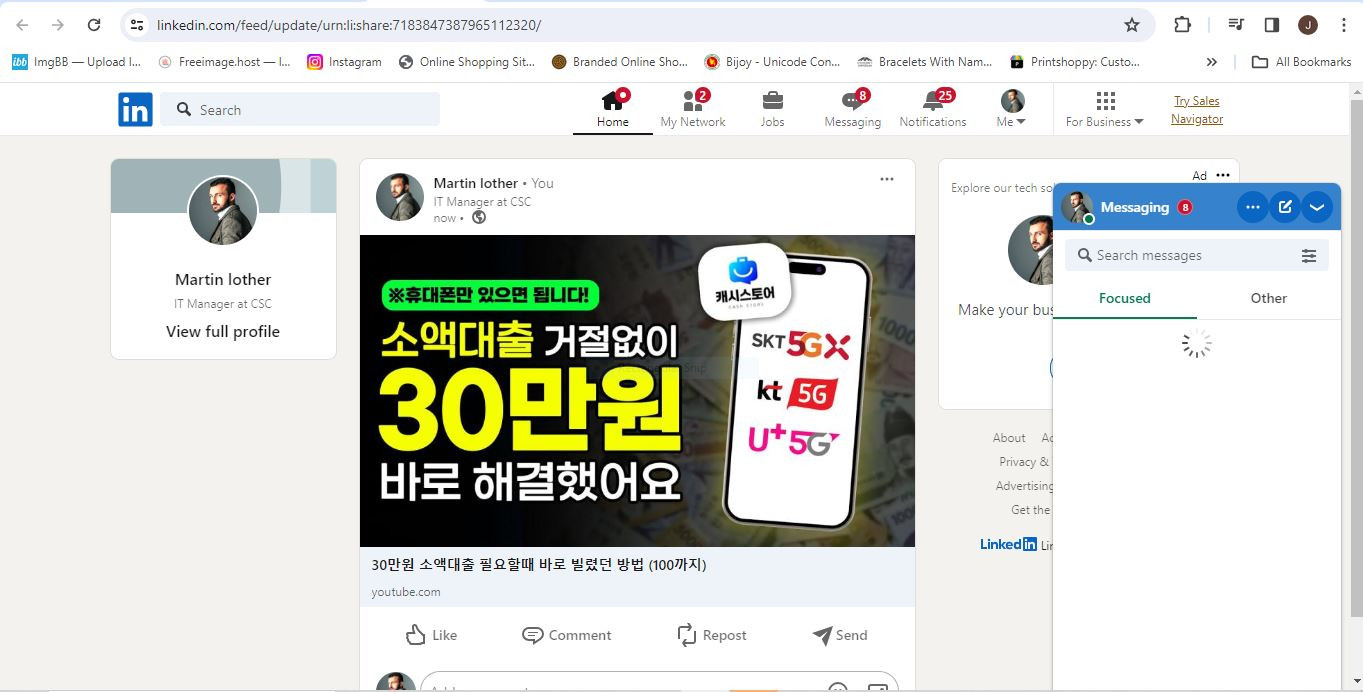
Task: Click the Messaging panel header title
Action: click(1135, 207)
